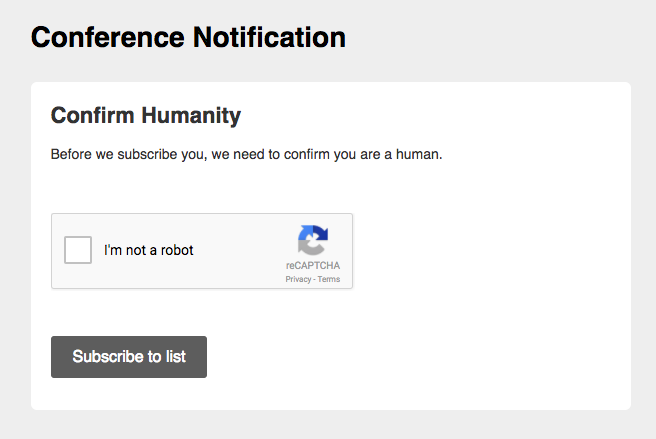Click the Confirm Humanity section heading

pyautogui.click(x=146, y=116)
